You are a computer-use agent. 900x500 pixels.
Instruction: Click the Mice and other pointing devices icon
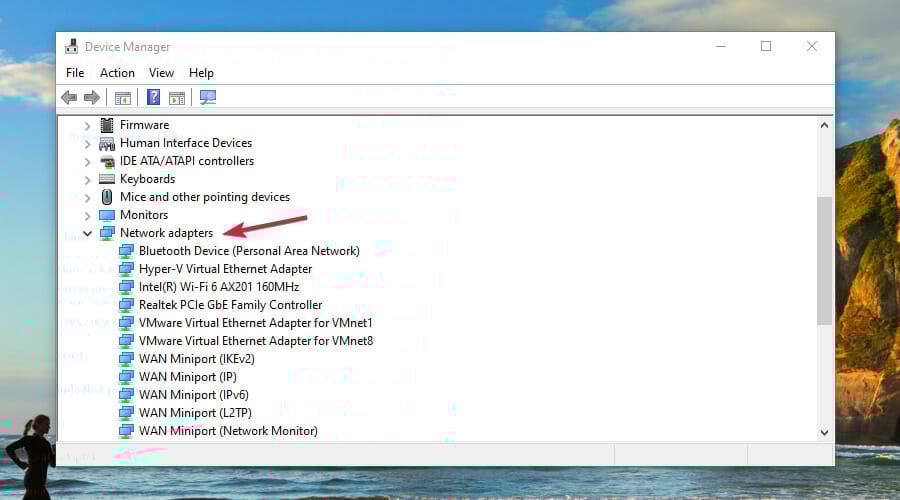click(107, 197)
